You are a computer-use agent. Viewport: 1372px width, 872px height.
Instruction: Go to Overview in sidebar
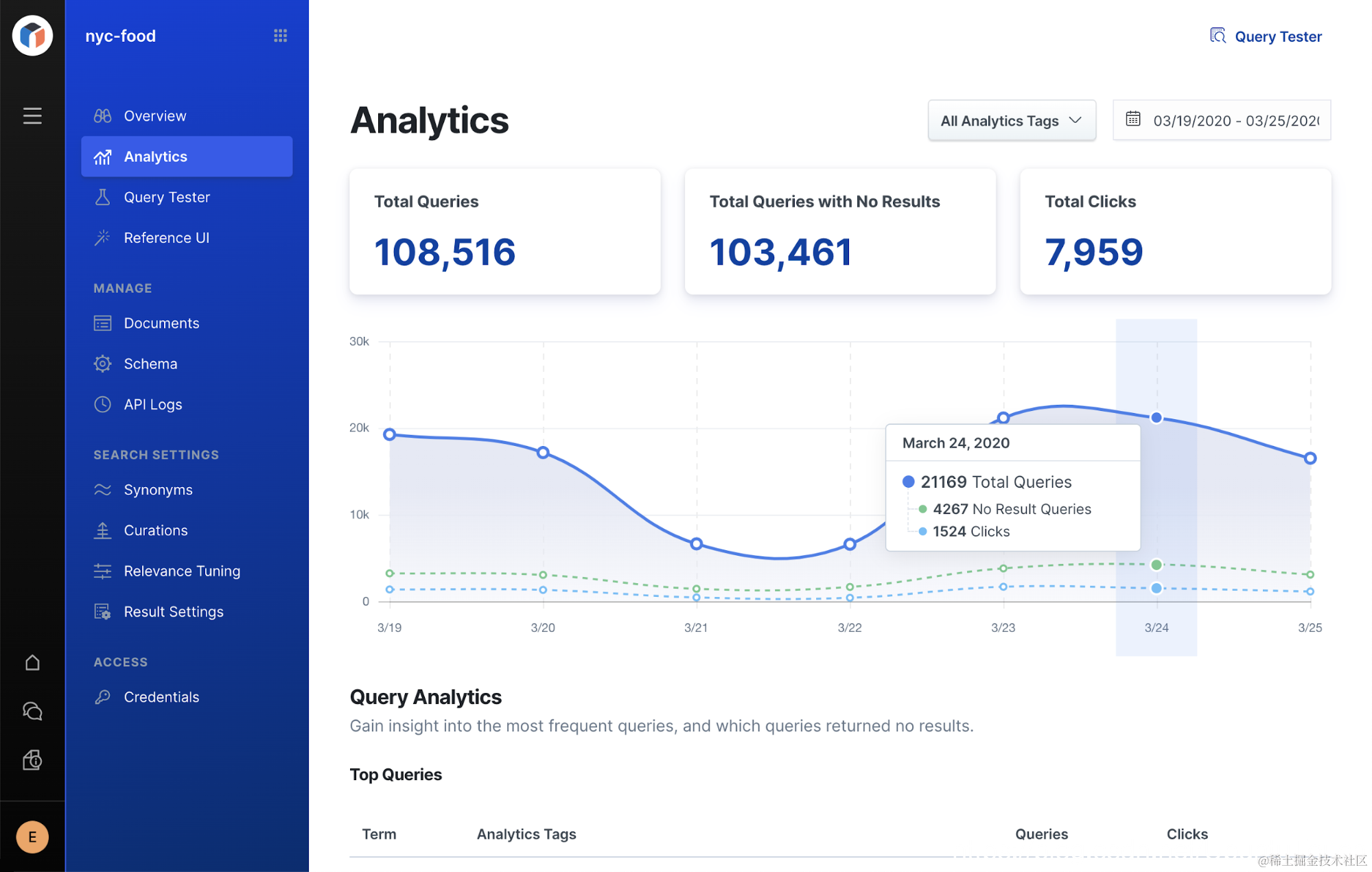tap(155, 116)
